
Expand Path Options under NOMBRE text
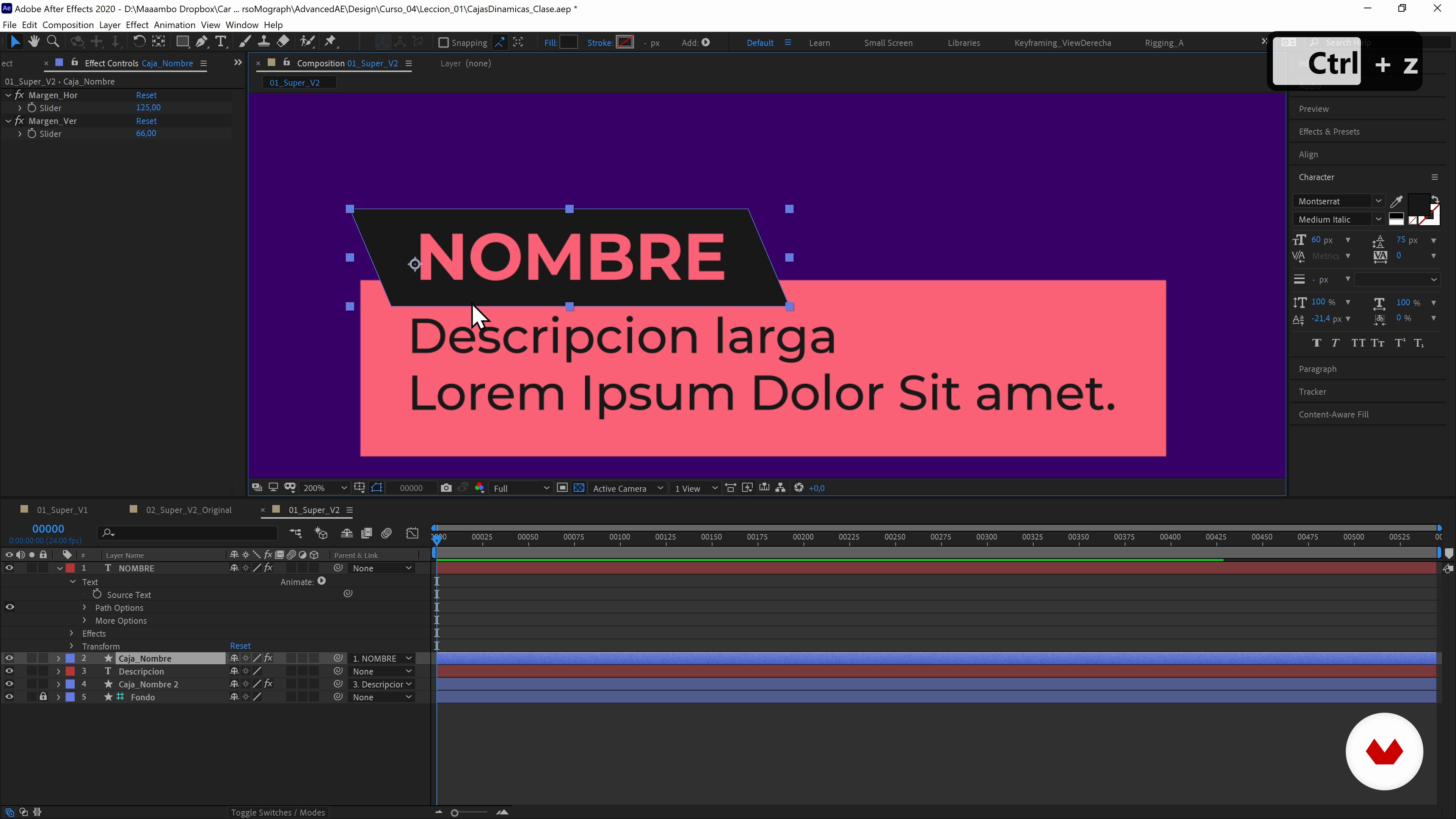84,607
